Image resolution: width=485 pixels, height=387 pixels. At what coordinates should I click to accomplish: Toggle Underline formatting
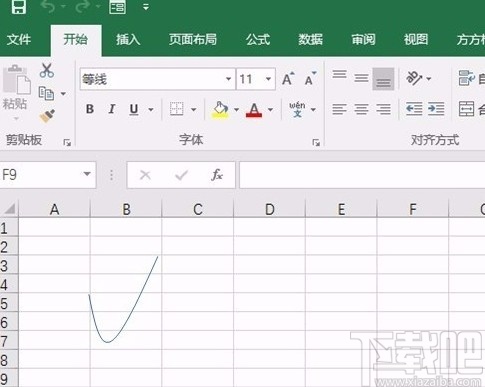pos(134,109)
